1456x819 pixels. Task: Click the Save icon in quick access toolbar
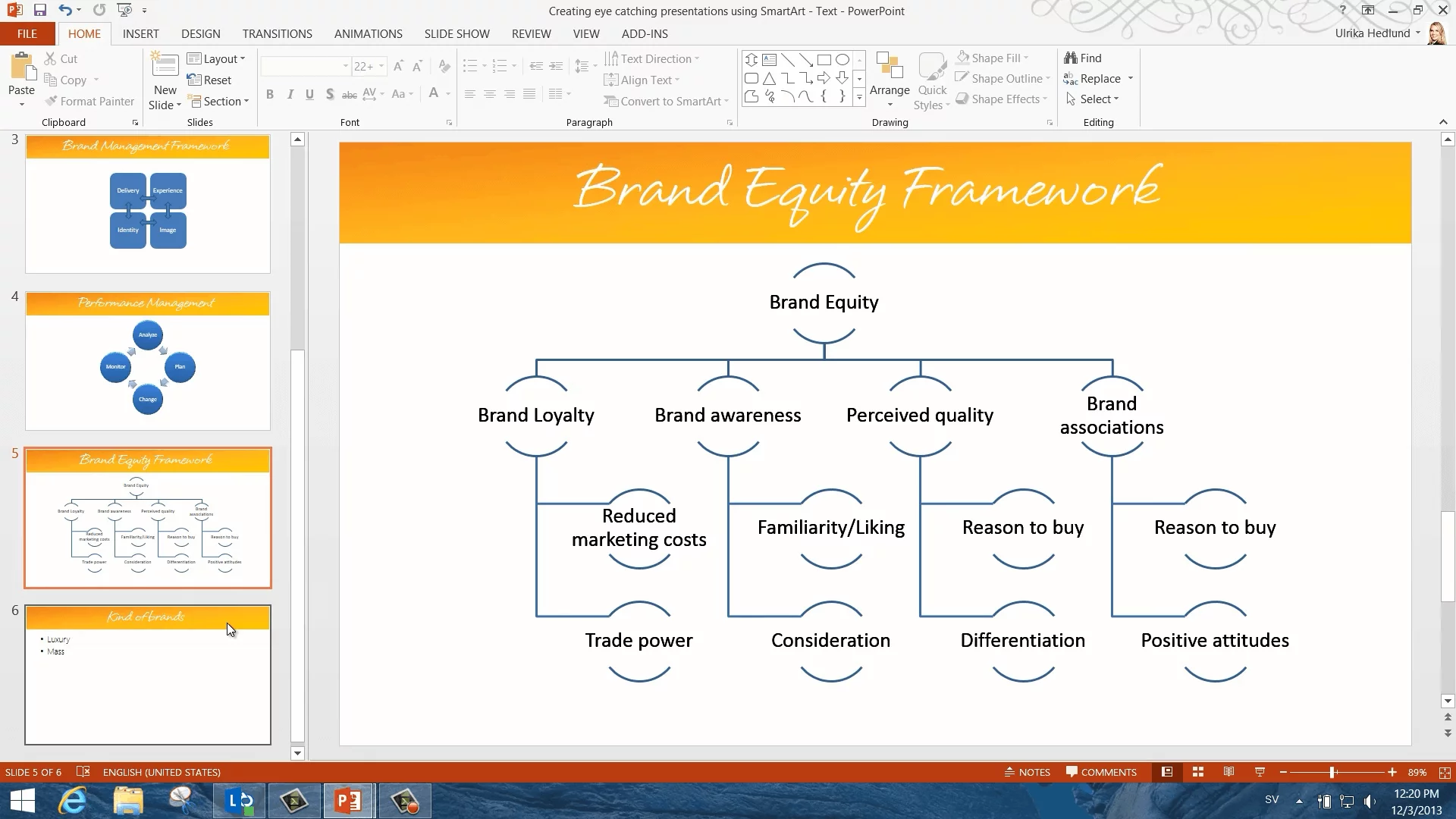[x=40, y=11]
